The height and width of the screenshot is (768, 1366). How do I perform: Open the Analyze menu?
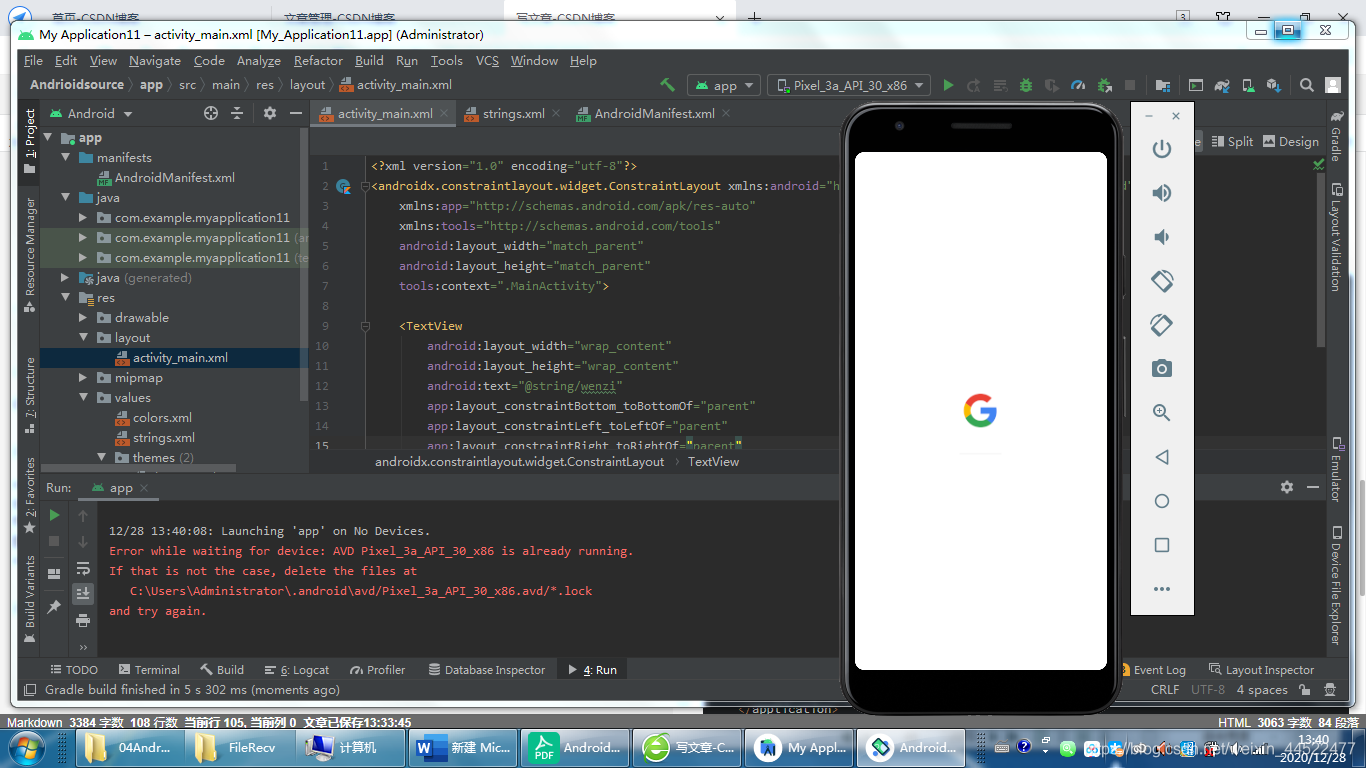(x=259, y=61)
